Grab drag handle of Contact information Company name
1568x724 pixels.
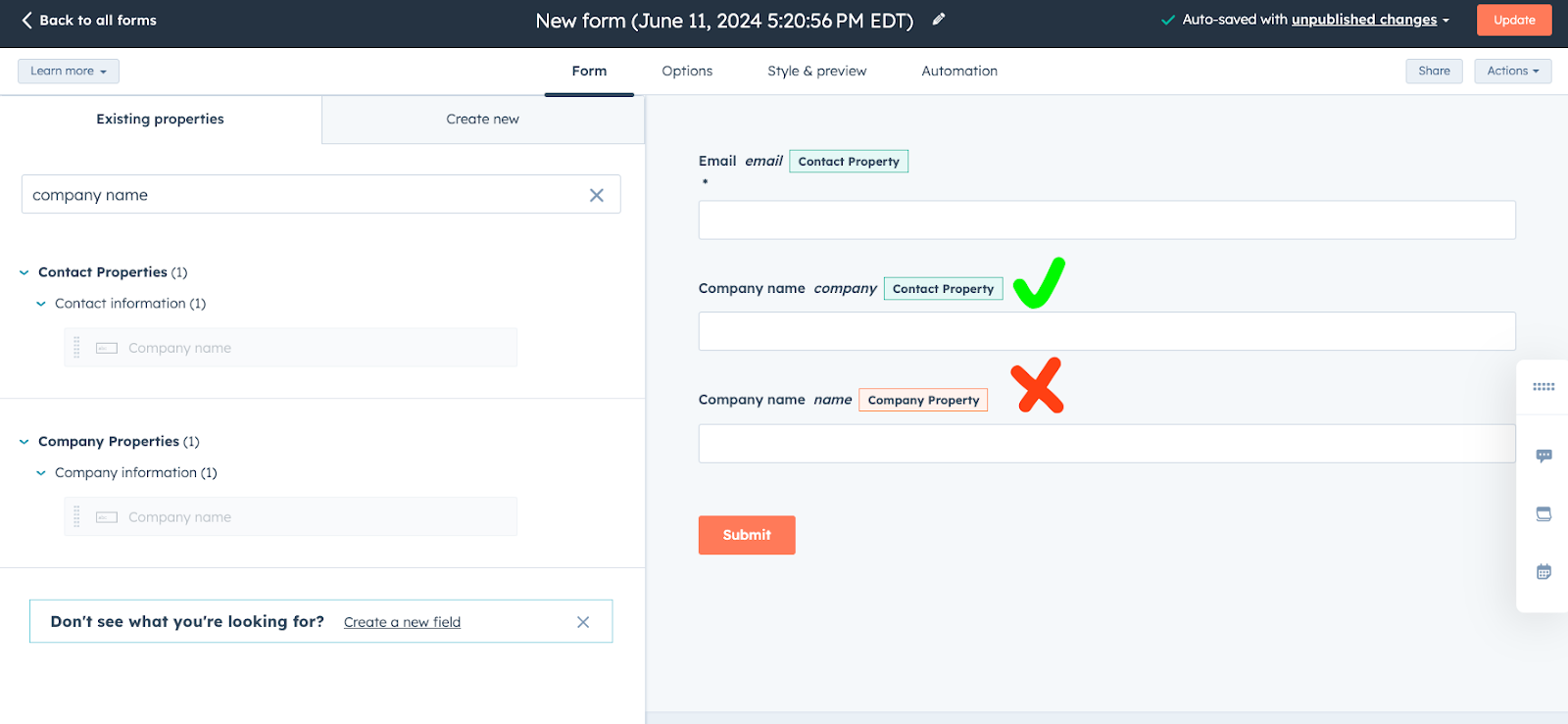[76, 348]
